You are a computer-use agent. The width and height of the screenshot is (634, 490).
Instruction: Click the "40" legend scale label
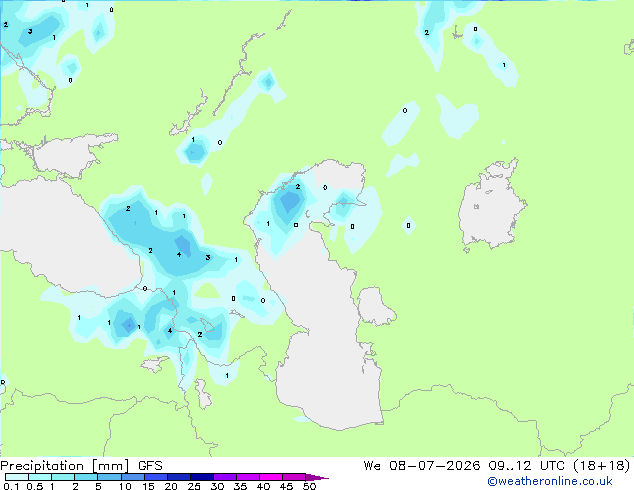pyautogui.click(x=263, y=486)
